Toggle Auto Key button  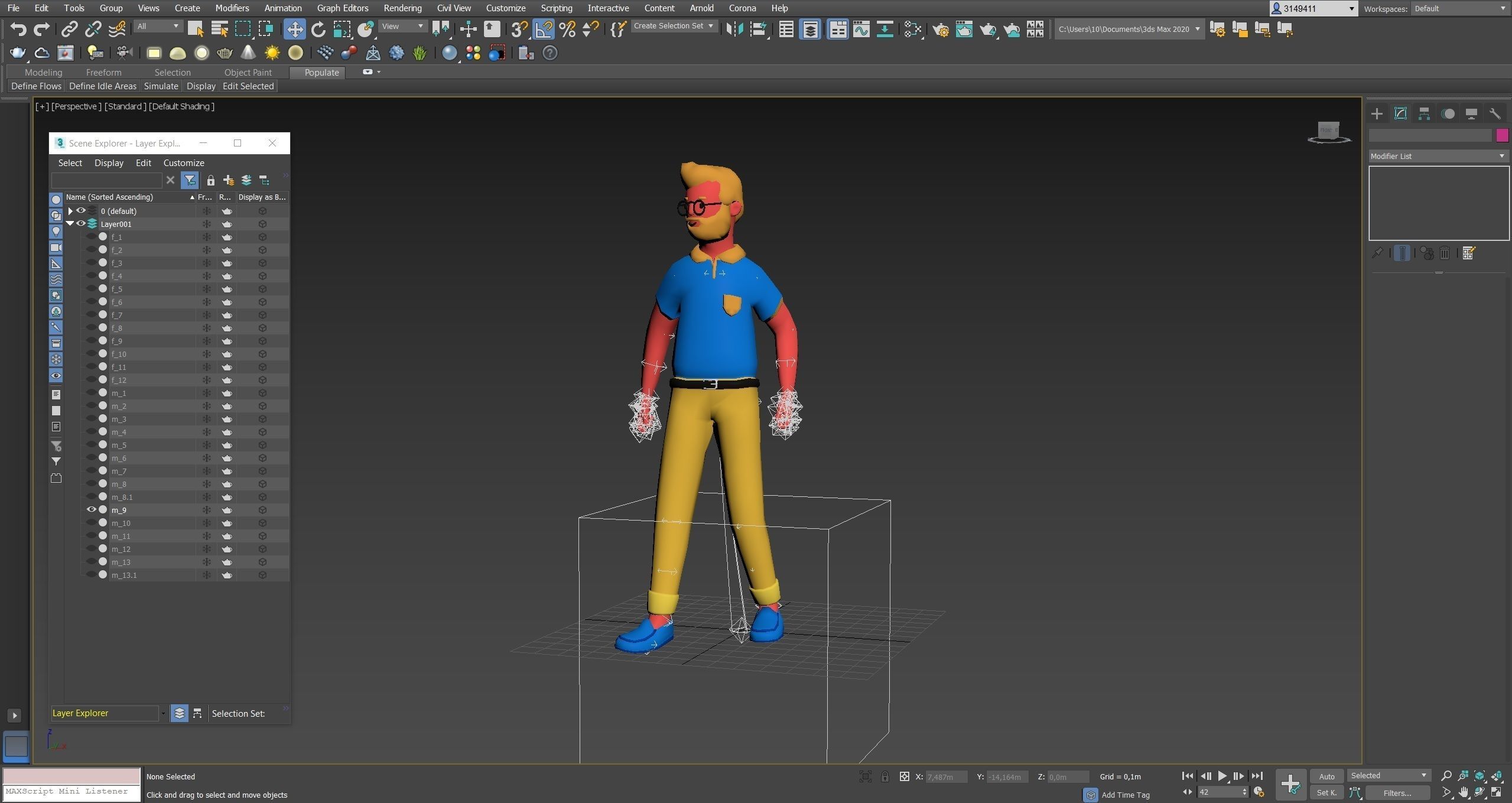point(1326,776)
